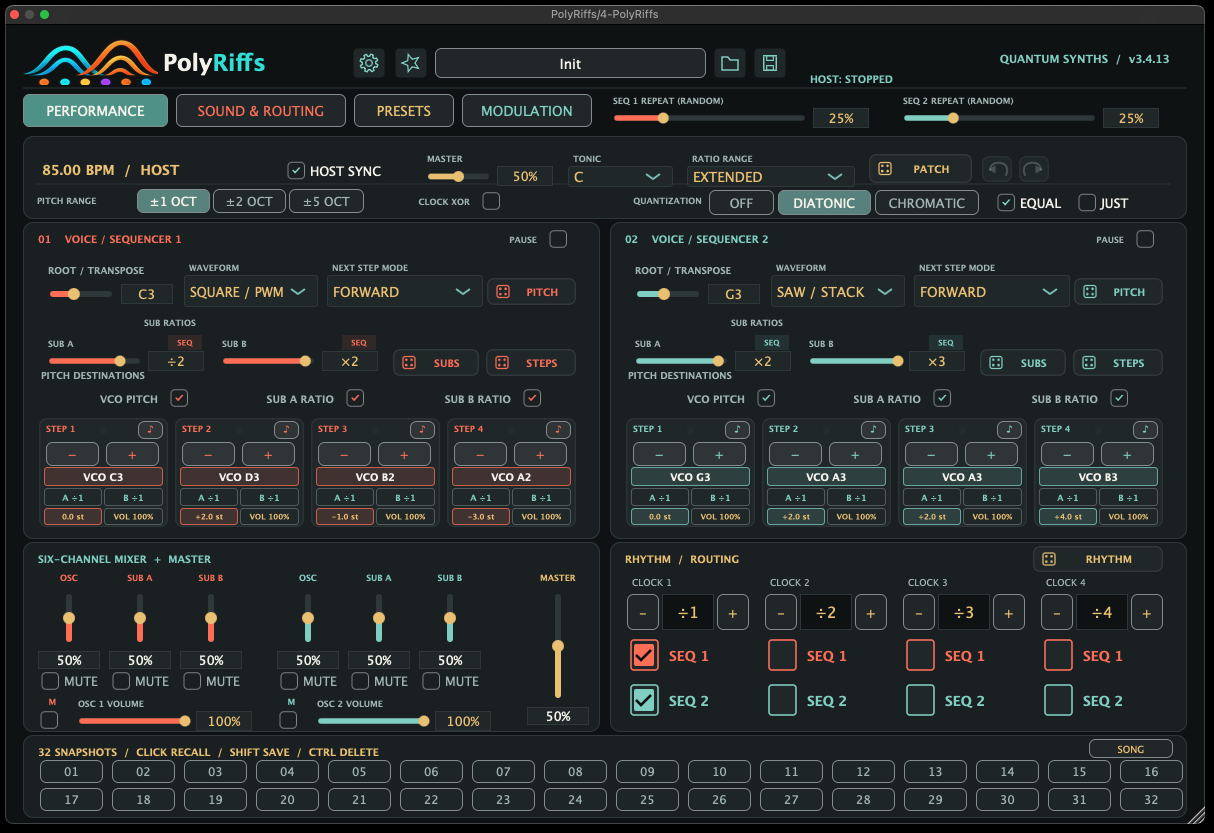Disable the HOST SYNC checkbox
The width and height of the screenshot is (1214, 833).
click(x=296, y=171)
